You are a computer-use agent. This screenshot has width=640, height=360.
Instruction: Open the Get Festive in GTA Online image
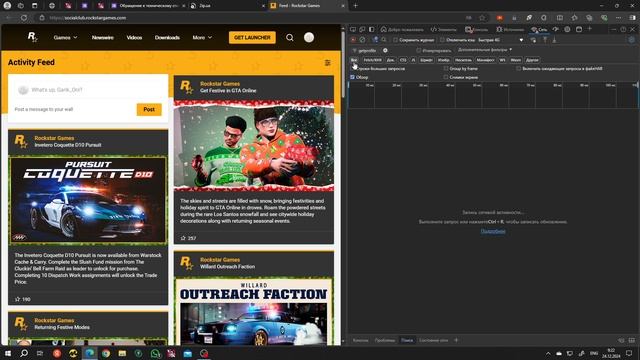(254, 146)
